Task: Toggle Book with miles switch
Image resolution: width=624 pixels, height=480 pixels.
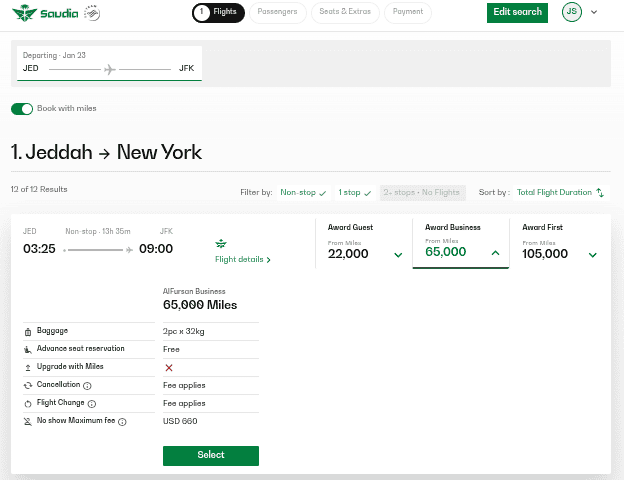Action: (22, 109)
